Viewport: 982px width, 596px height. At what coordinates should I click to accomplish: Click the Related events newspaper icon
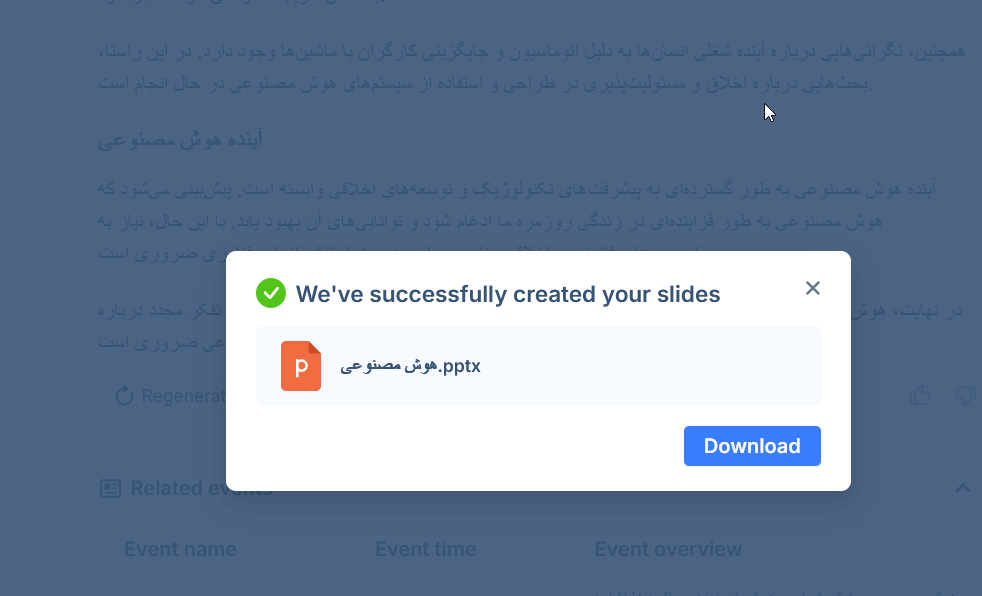111,488
